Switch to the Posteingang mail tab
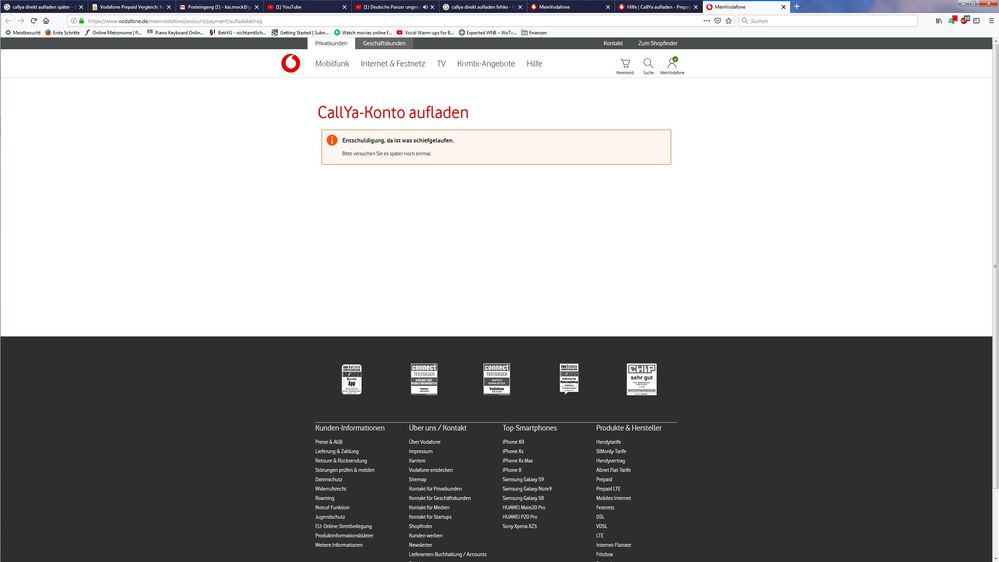This screenshot has width=999, height=562. click(x=219, y=7)
